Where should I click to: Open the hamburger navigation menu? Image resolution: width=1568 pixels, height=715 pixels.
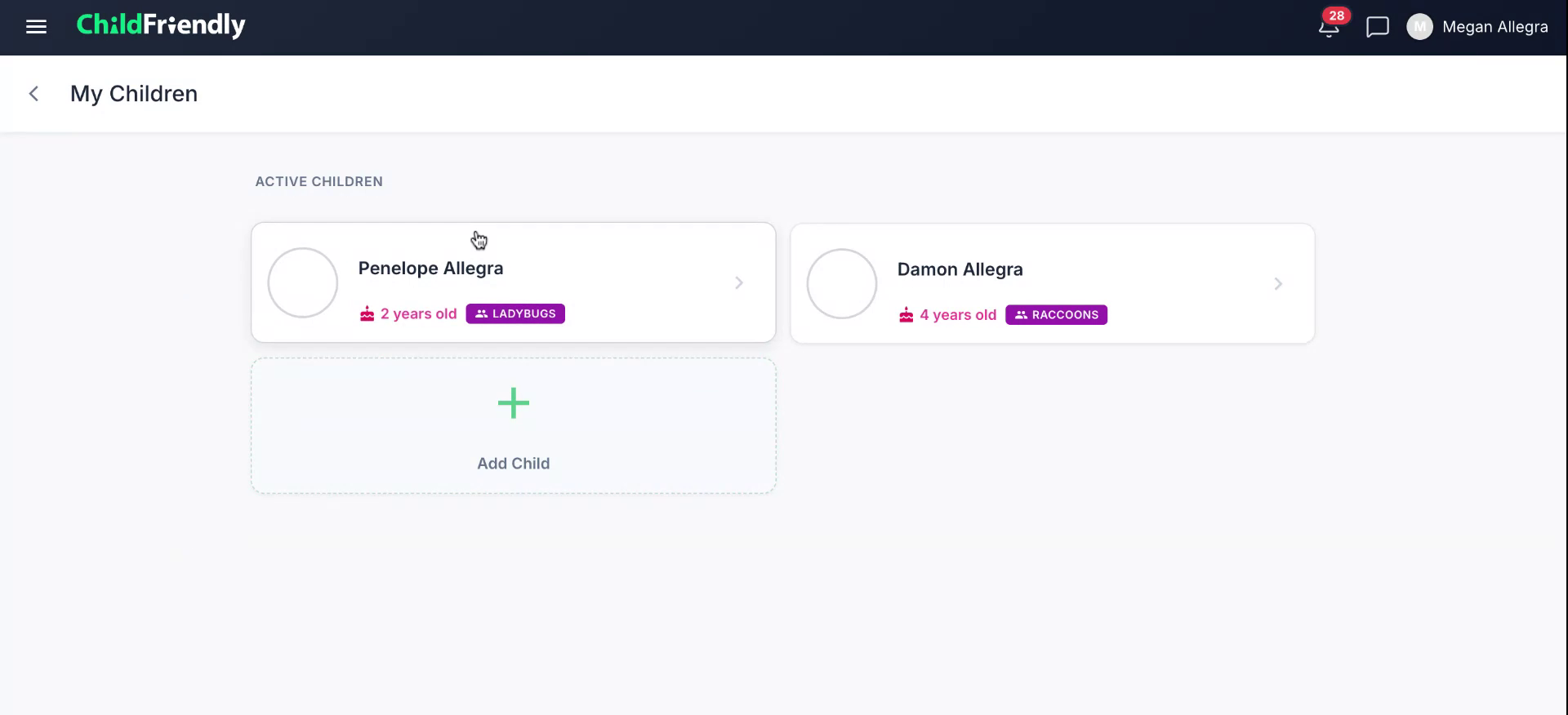(x=36, y=27)
